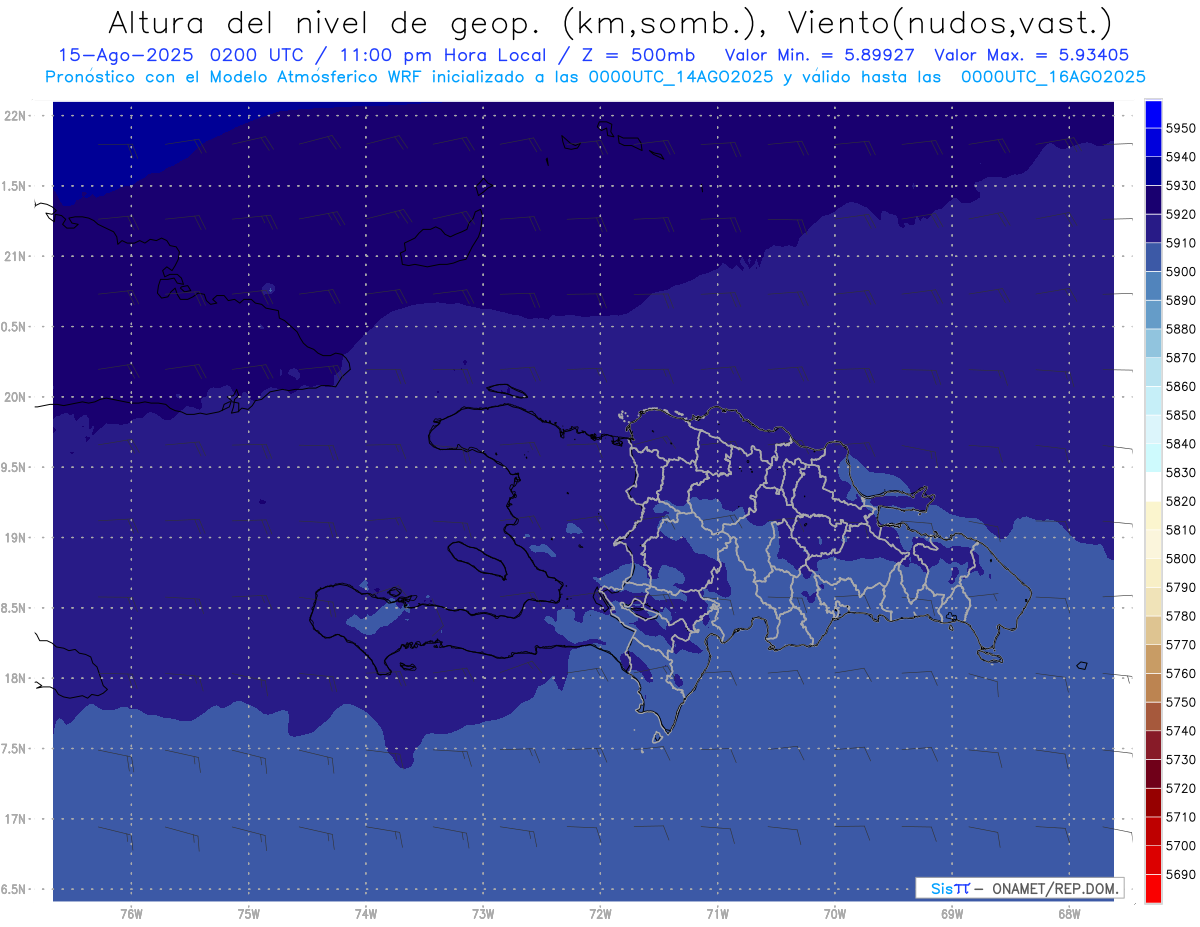The height and width of the screenshot is (927, 1200).
Task: Click the 72W longitude axis label
Action: coord(600,913)
